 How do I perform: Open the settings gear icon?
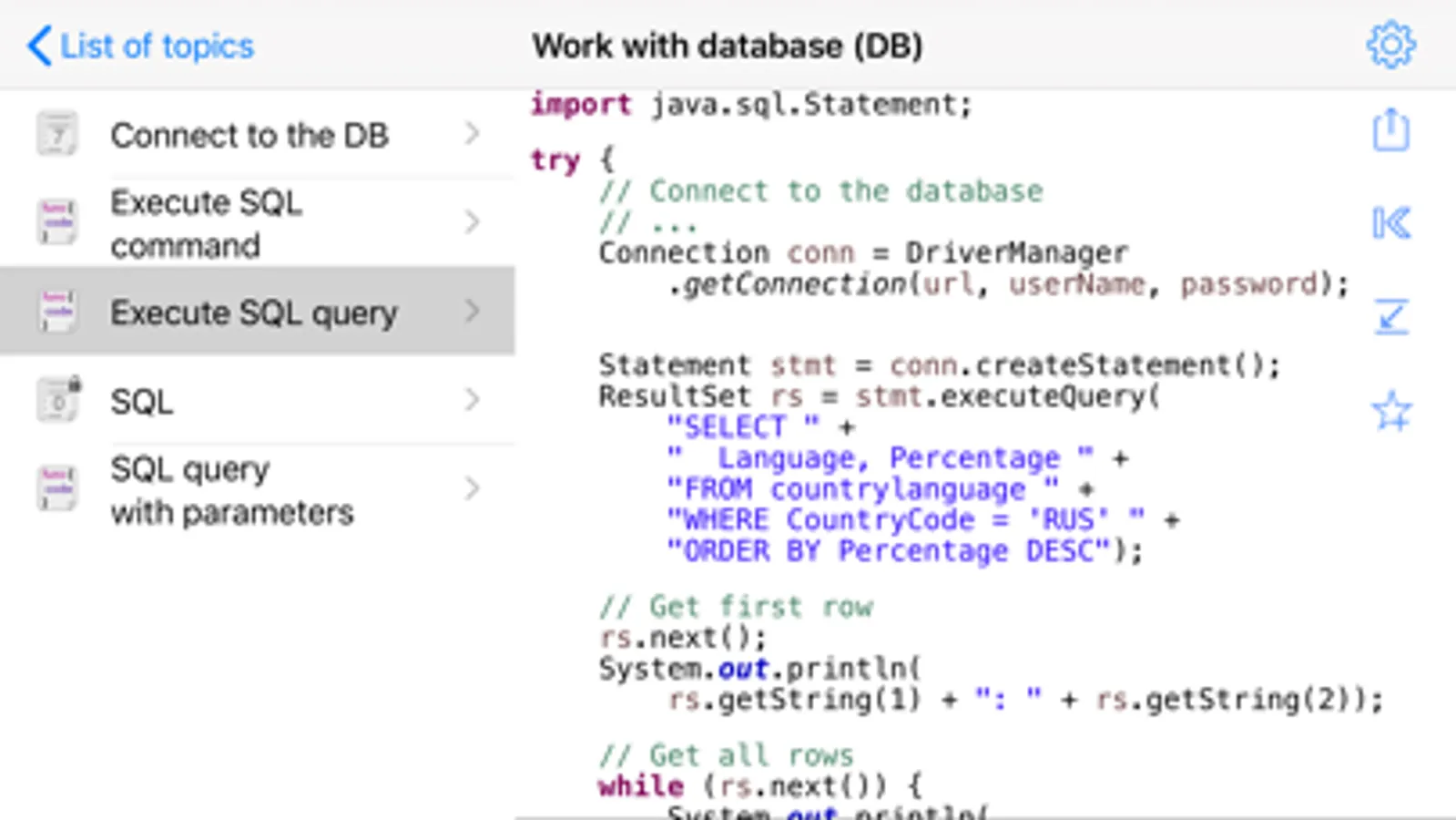[1390, 45]
